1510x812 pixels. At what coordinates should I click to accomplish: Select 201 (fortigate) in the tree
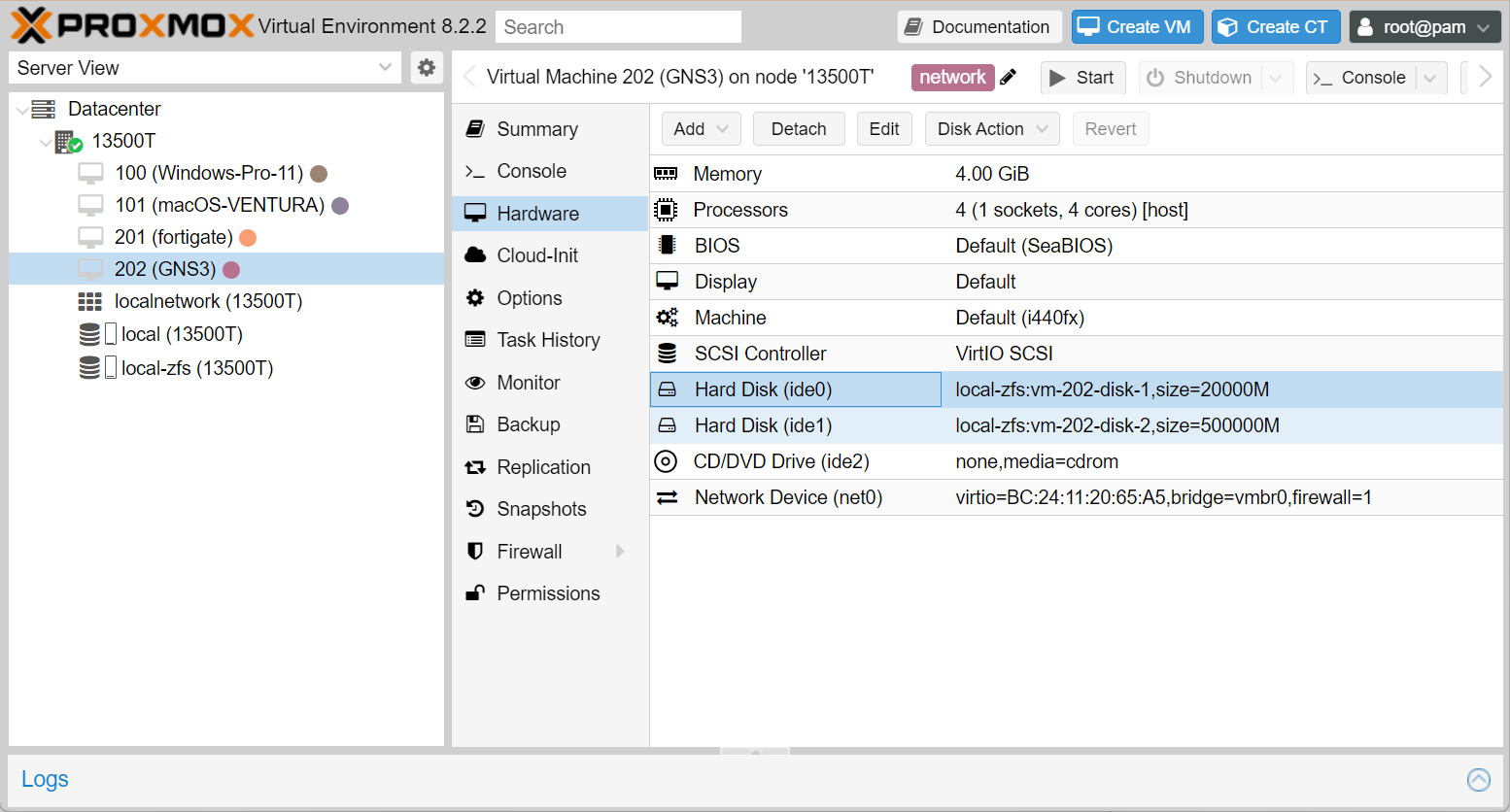pyautogui.click(x=174, y=237)
